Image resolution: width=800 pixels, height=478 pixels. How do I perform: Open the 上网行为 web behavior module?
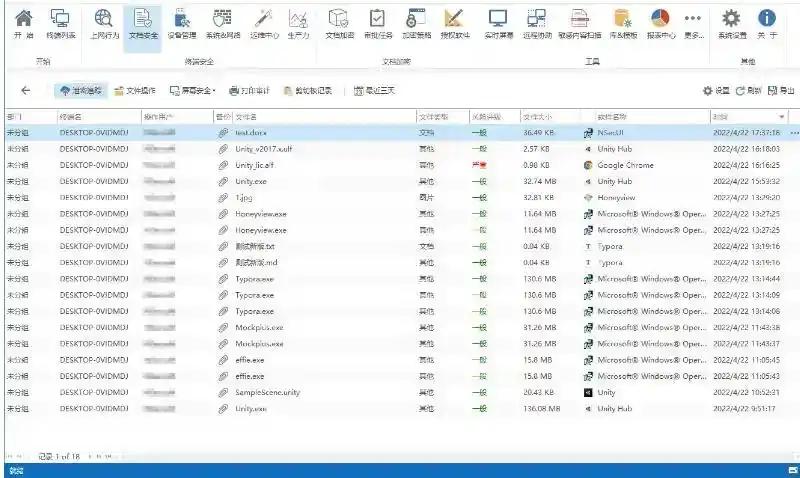coord(103,23)
